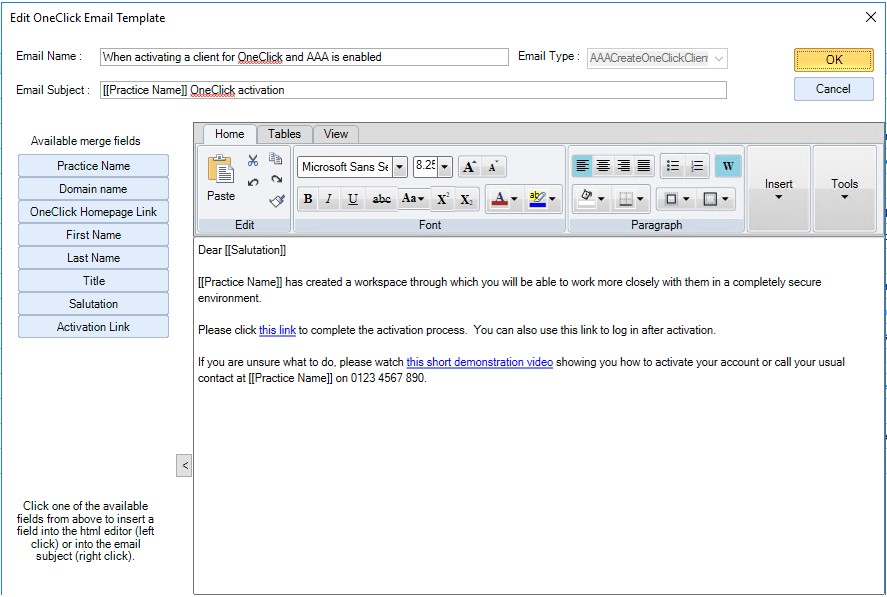Toggle italic formatting
This screenshot has width=887, height=597.
tap(329, 199)
